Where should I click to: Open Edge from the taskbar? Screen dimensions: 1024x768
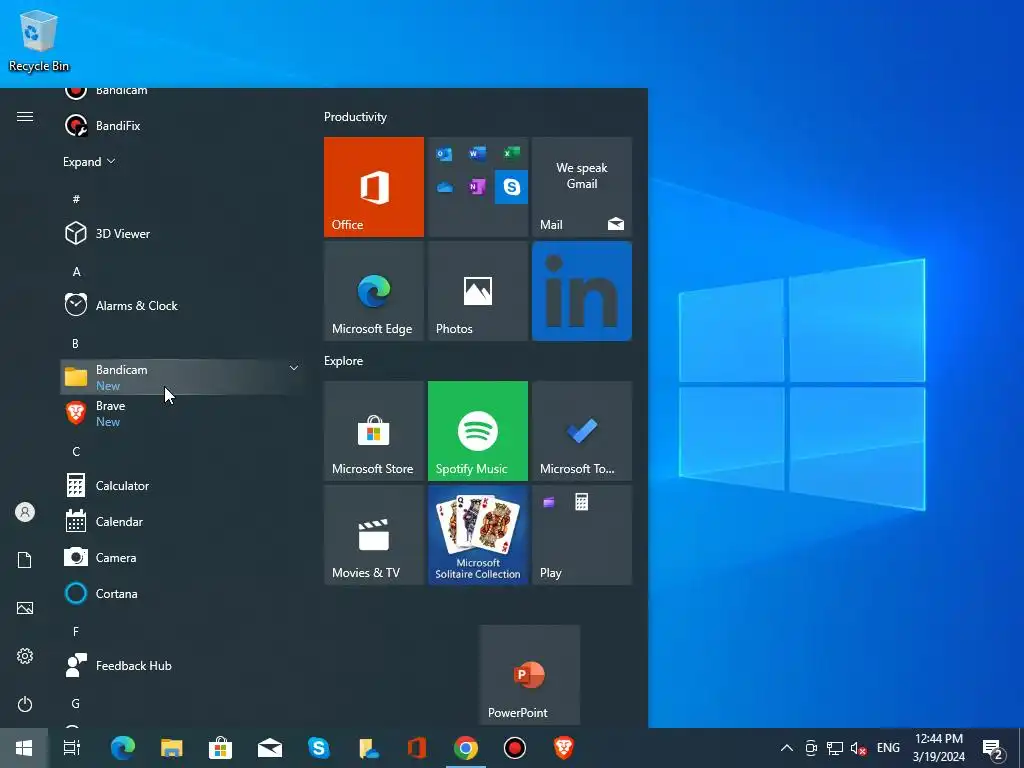122,748
